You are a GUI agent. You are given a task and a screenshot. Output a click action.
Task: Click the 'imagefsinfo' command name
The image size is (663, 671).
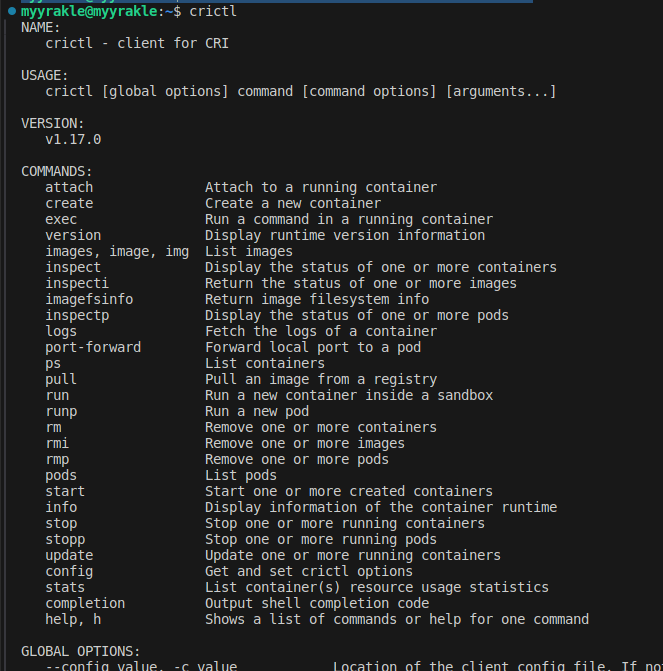pos(89,299)
